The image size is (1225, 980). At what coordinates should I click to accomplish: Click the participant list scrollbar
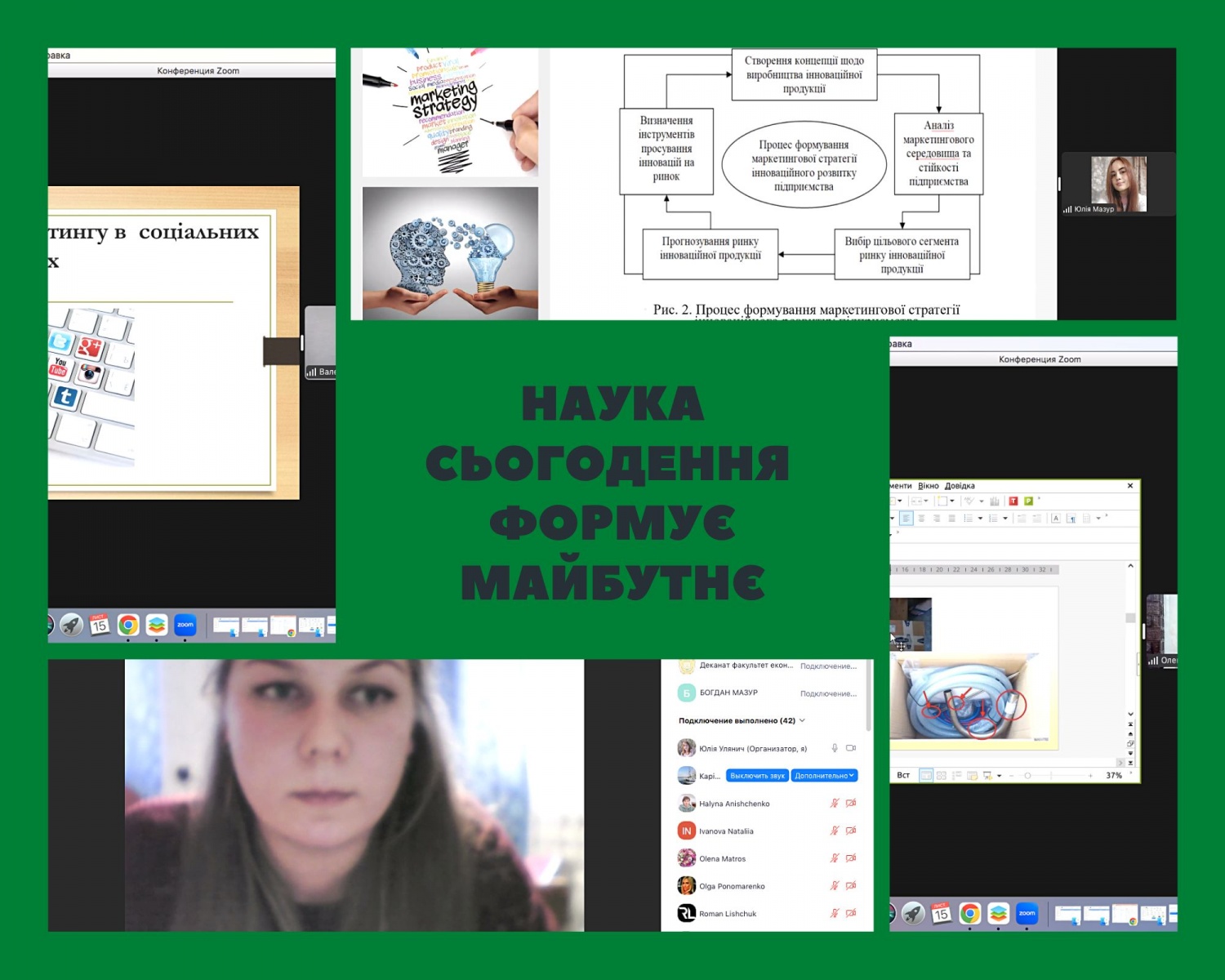pyautogui.click(x=868, y=696)
